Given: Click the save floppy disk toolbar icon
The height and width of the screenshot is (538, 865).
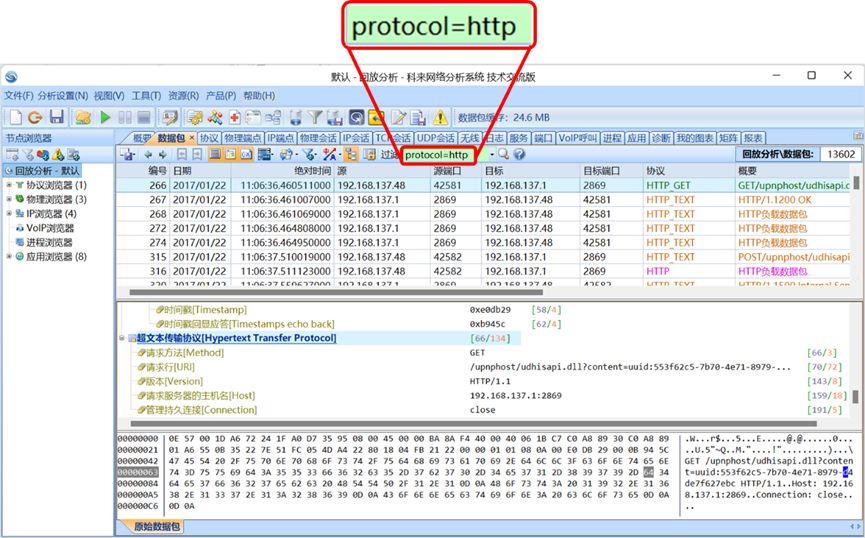Looking at the screenshot, I should click(x=57, y=117).
